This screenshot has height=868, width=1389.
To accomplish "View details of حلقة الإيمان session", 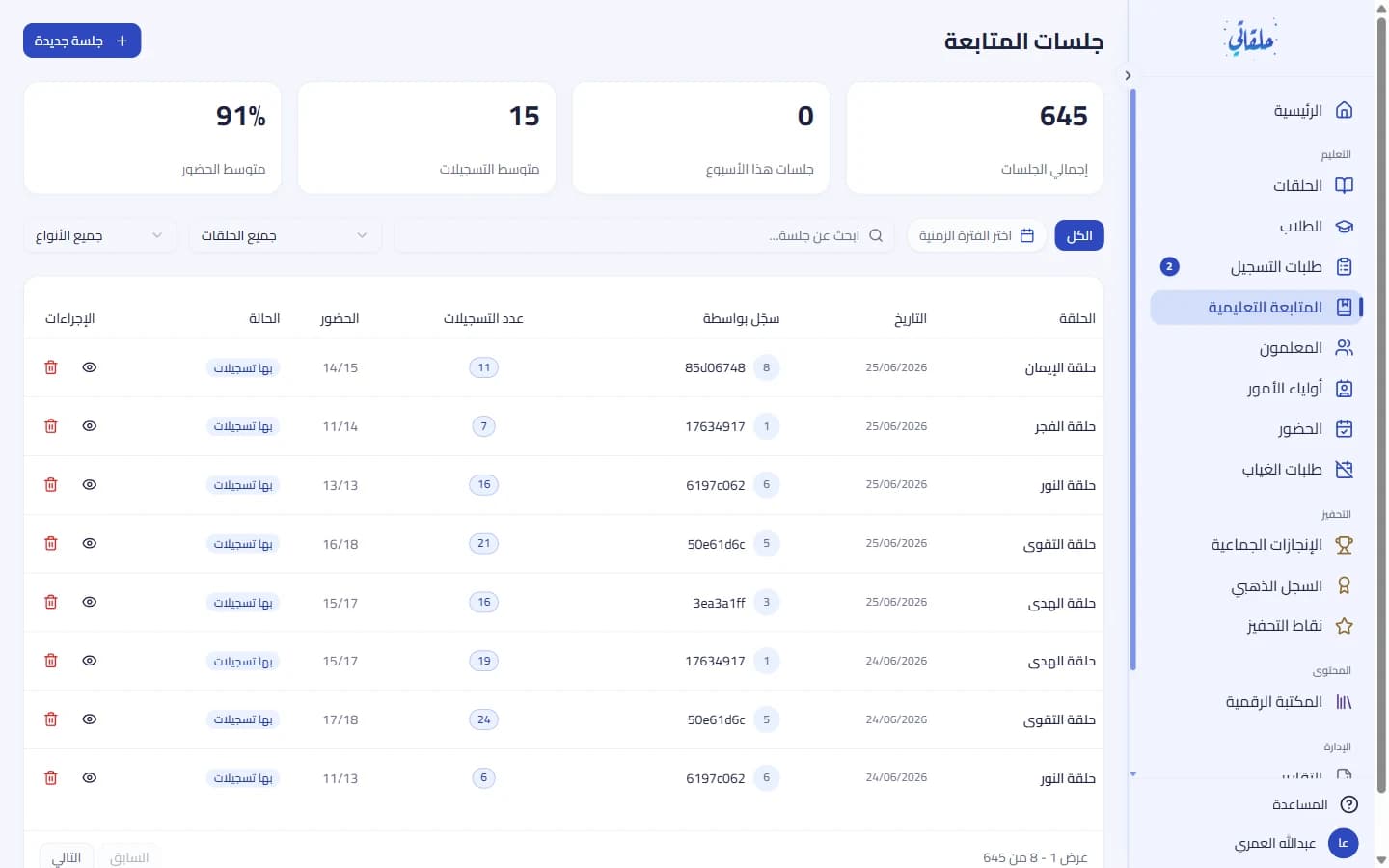I will tap(90, 367).
